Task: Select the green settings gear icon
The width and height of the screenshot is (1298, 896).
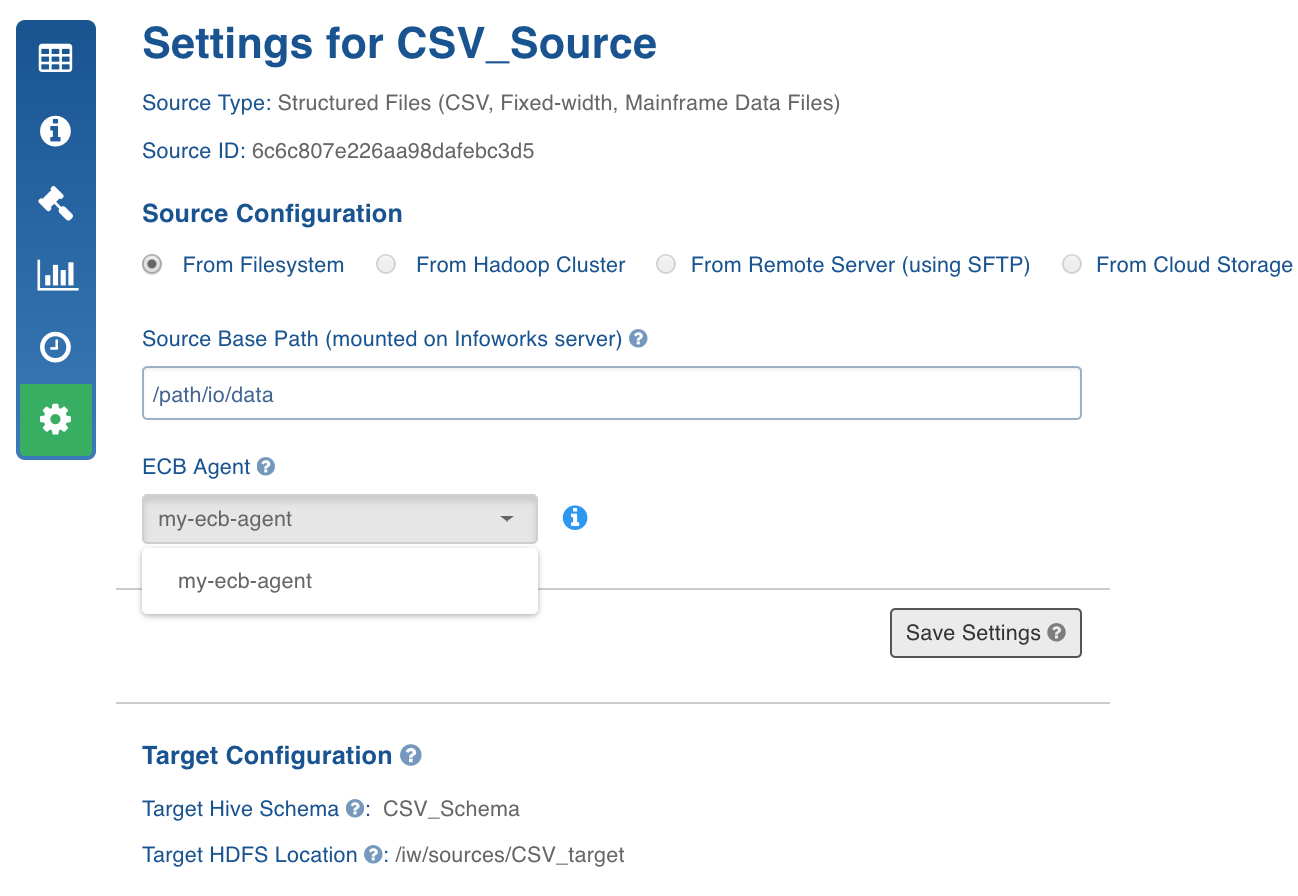Action: point(55,419)
